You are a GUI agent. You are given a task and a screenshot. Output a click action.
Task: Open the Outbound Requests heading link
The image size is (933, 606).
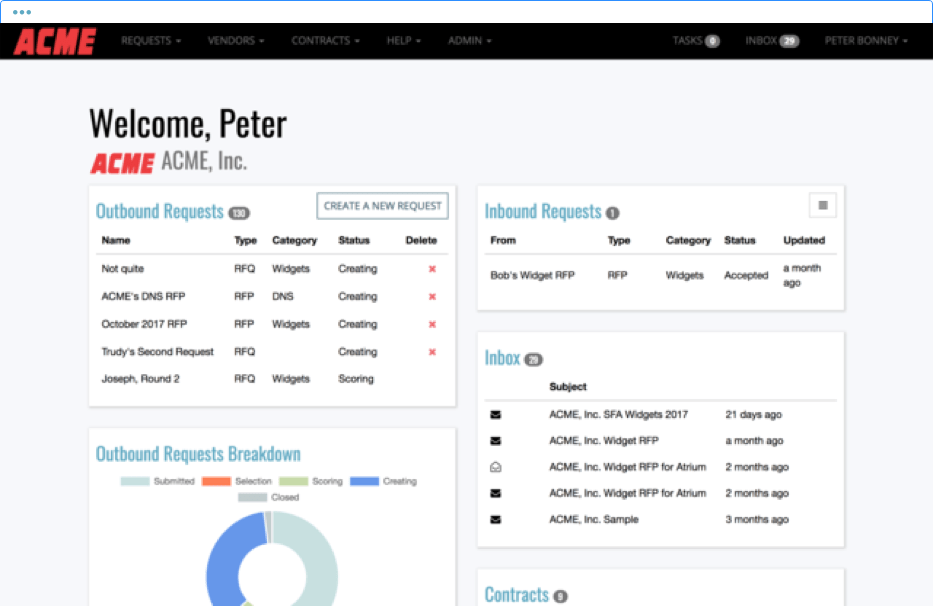click(159, 211)
